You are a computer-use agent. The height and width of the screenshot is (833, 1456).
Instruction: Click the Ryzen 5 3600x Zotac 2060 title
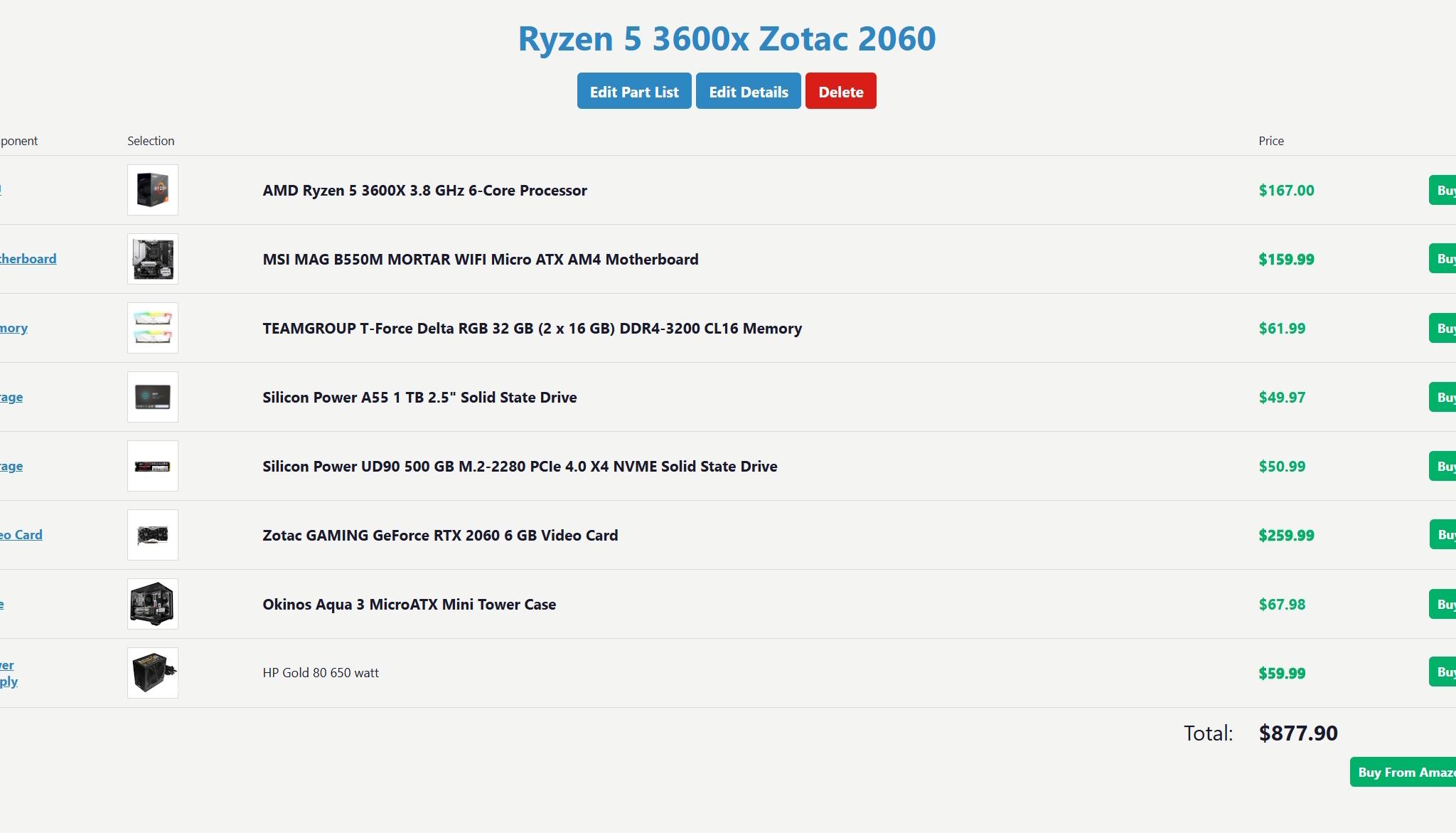tap(727, 38)
